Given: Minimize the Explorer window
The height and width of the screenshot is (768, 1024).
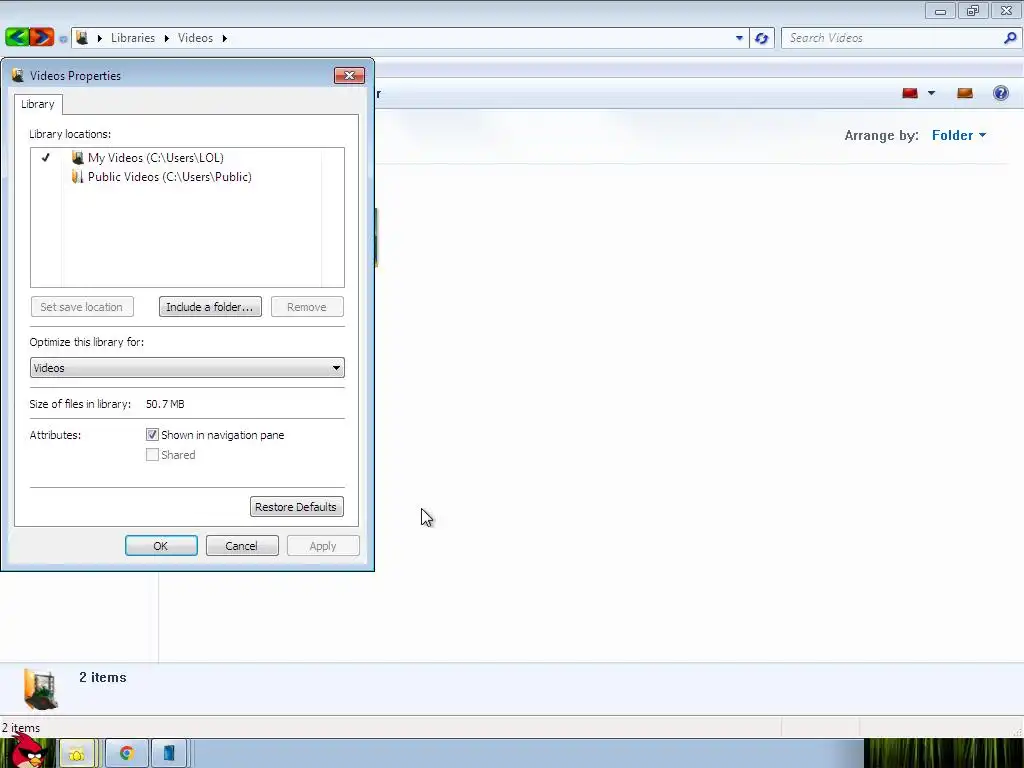Looking at the screenshot, I should pos(940,11).
